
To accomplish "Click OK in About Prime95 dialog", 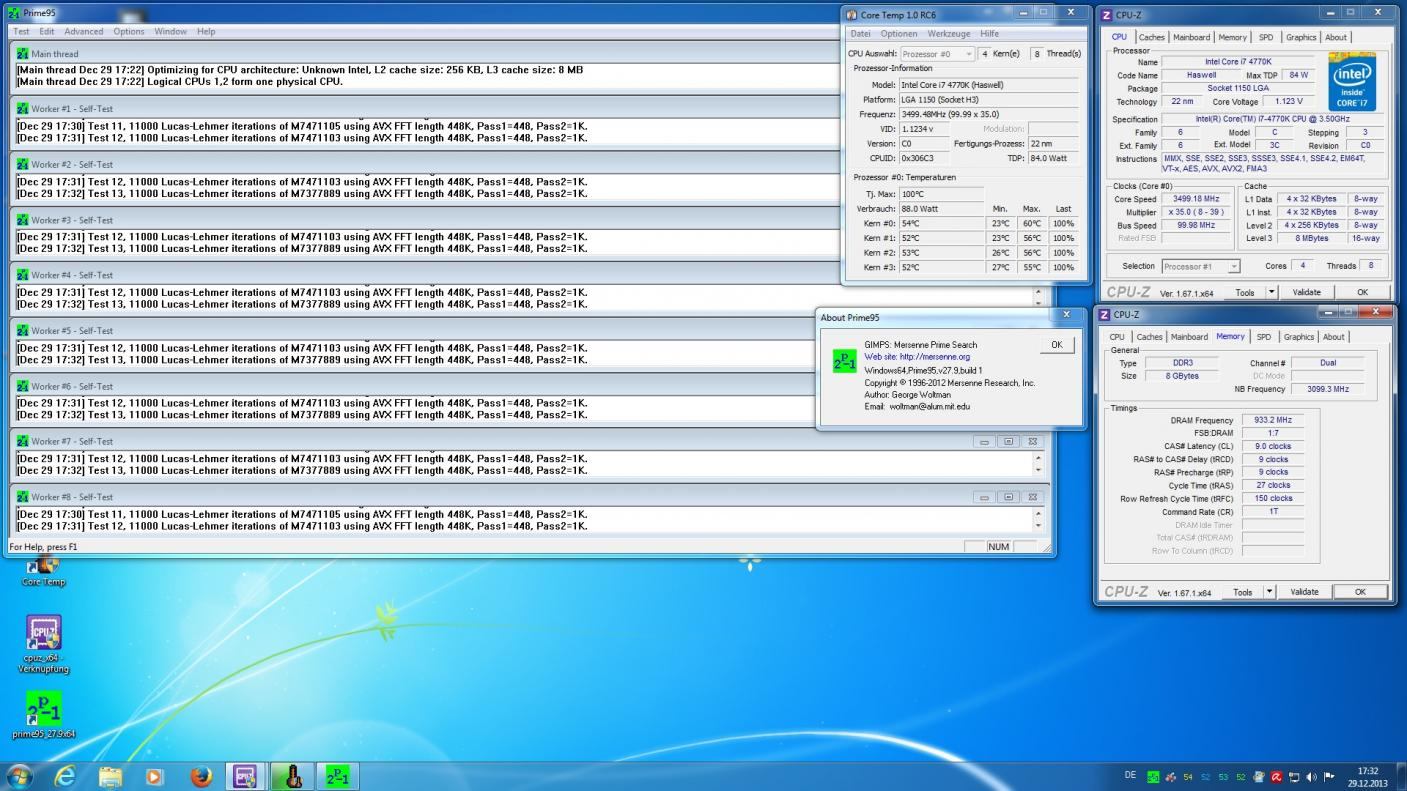I will [1057, 344].
